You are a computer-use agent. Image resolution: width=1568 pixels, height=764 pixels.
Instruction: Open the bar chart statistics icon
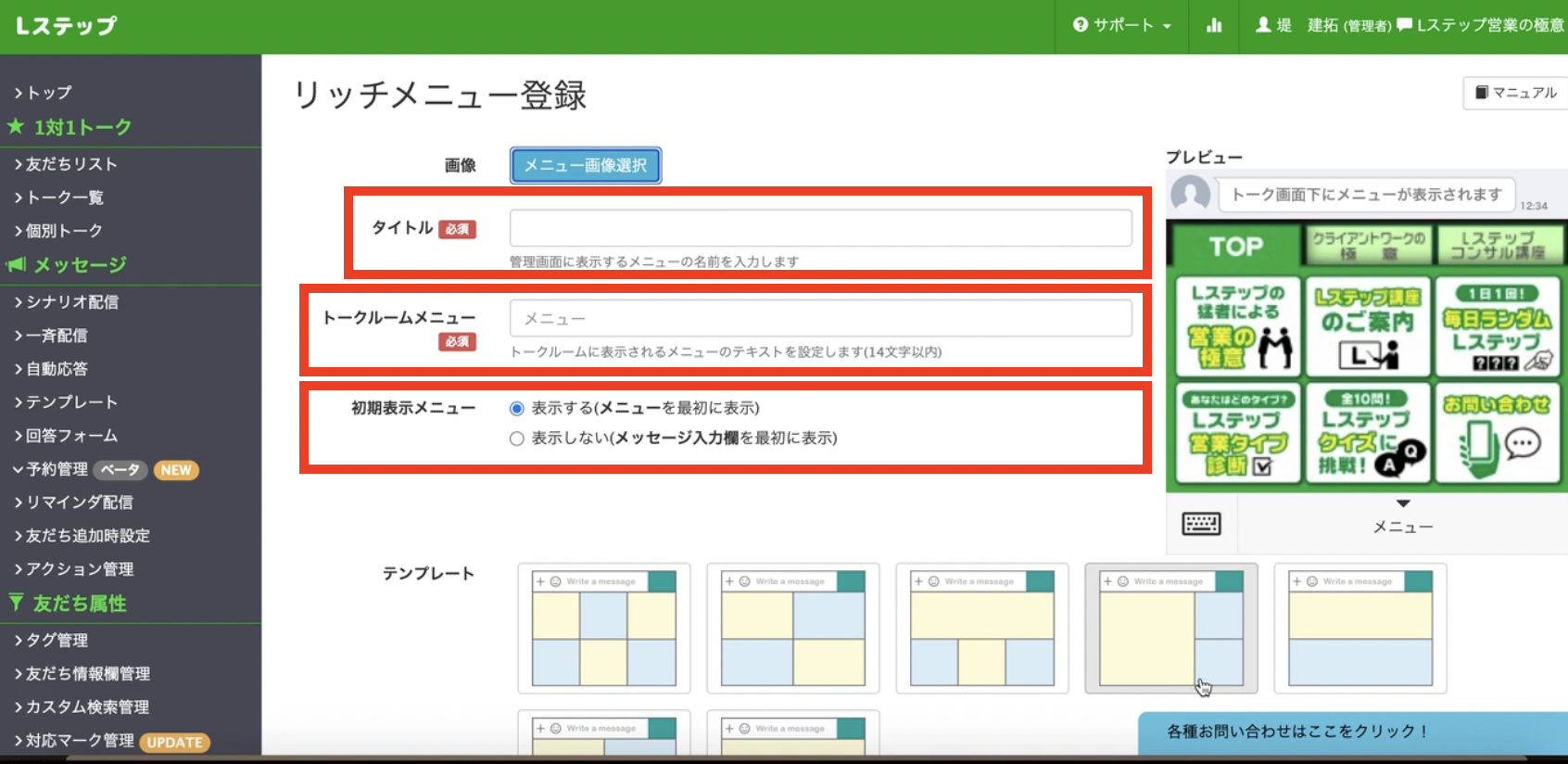pyautogui.click(x=1214, y=25)
